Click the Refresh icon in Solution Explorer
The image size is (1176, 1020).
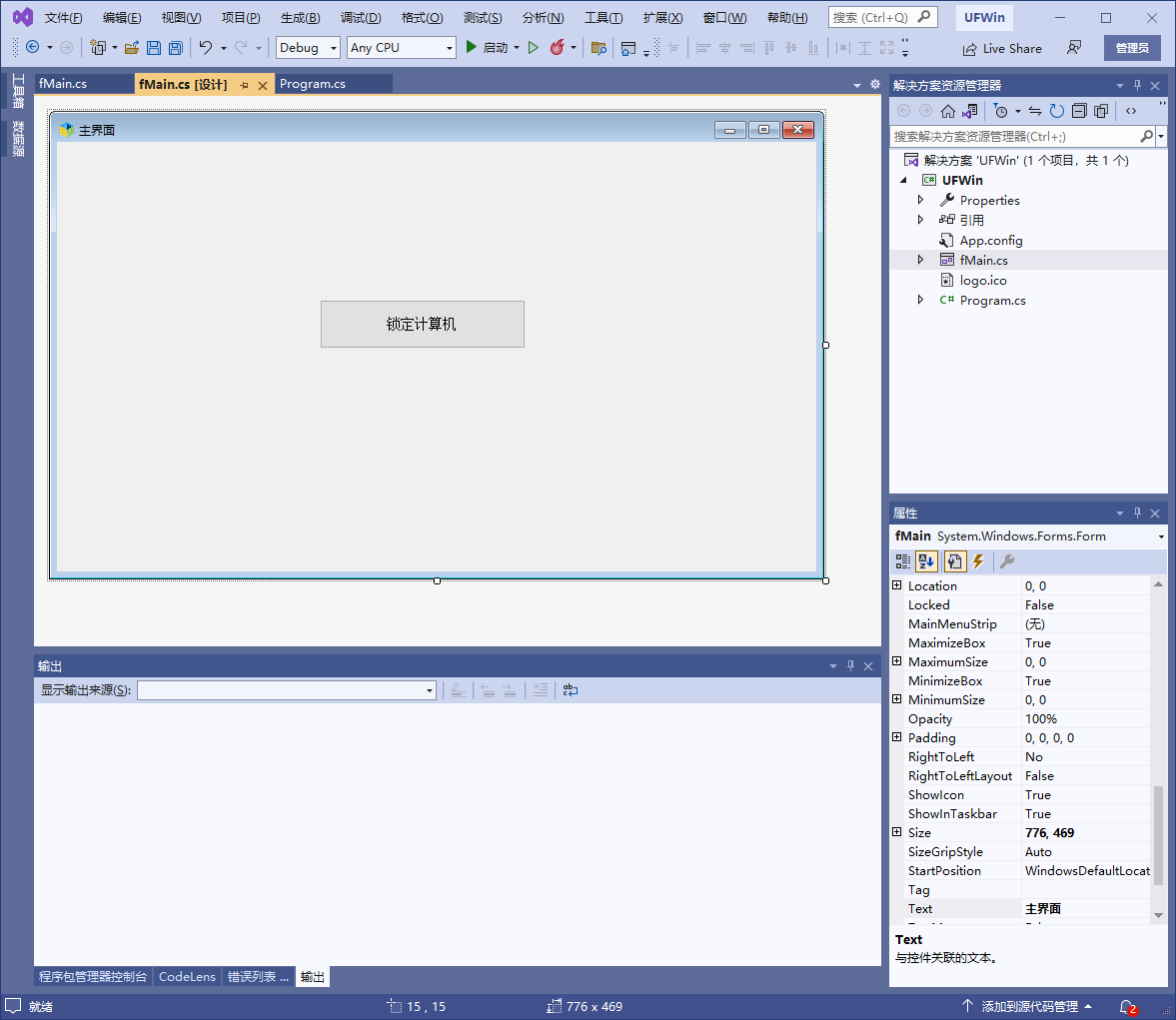(x=1057, y=111)
